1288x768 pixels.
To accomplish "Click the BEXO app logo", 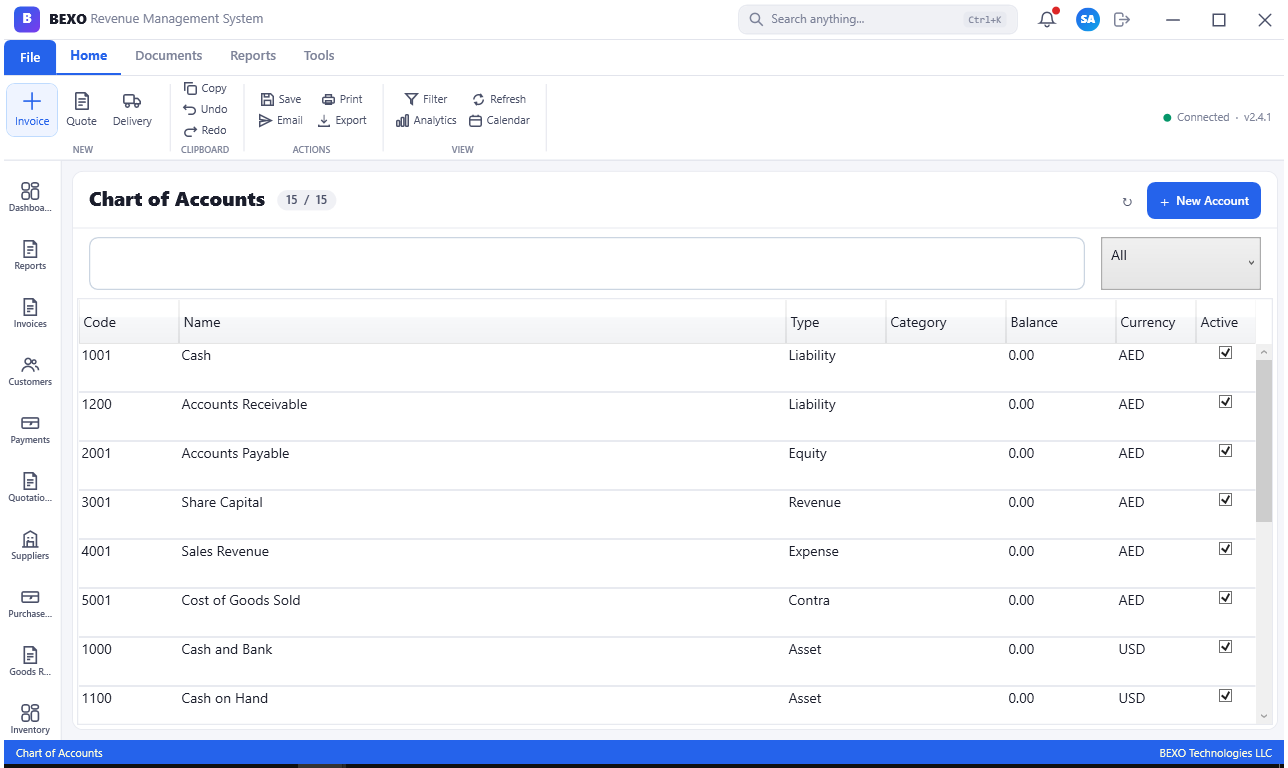I will coord(27,18).
